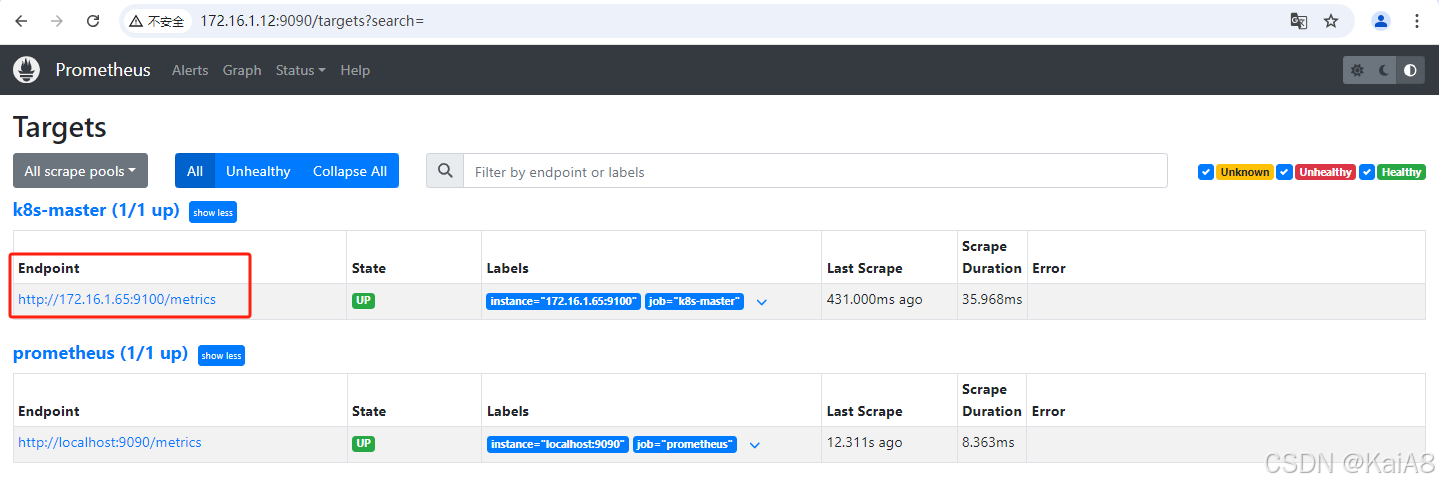This screenshot has height=489, width=1439.
Task: Toggle the Healthy checkbox
Action: [1367, 172]
